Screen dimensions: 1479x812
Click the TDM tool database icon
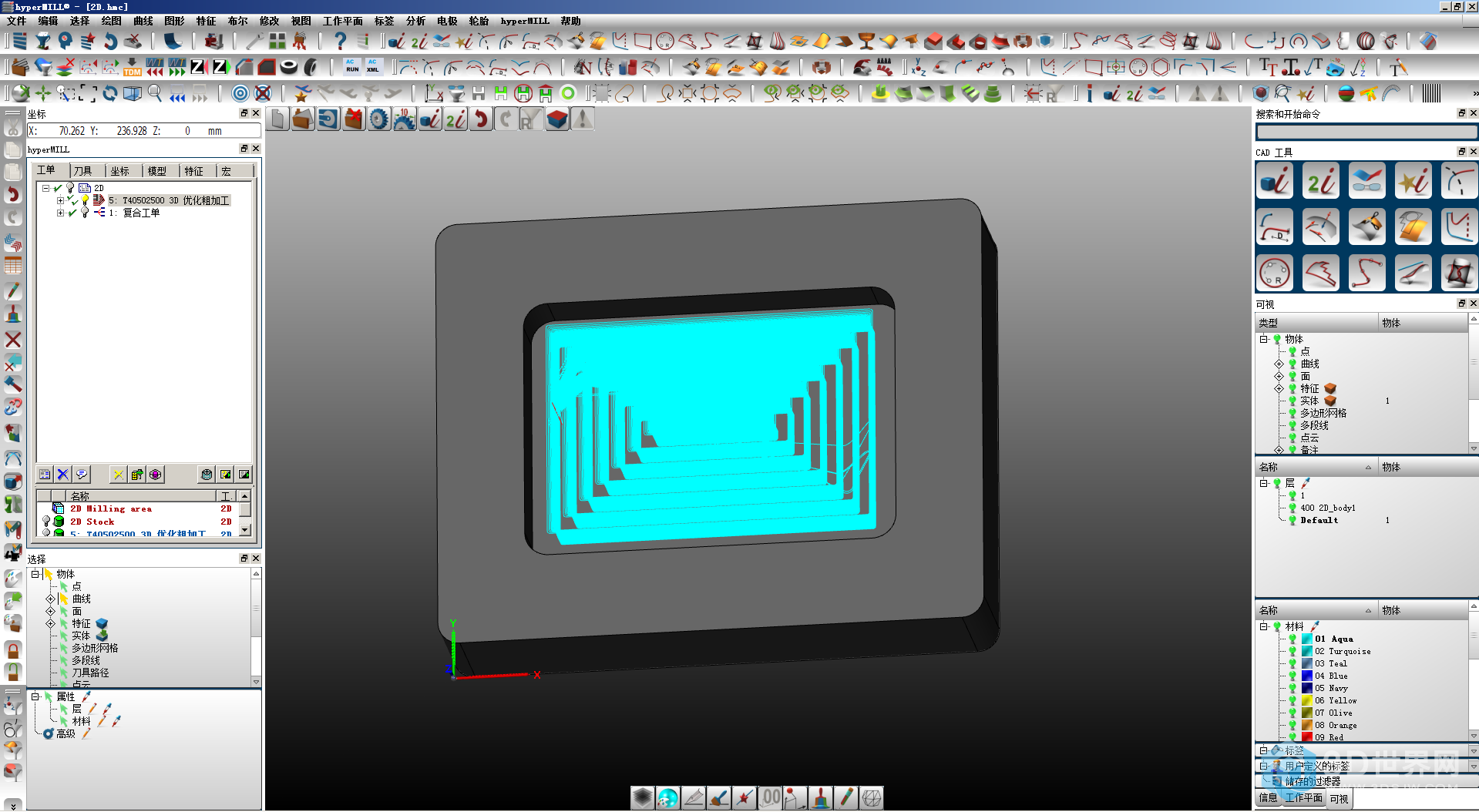click(132, 67)
